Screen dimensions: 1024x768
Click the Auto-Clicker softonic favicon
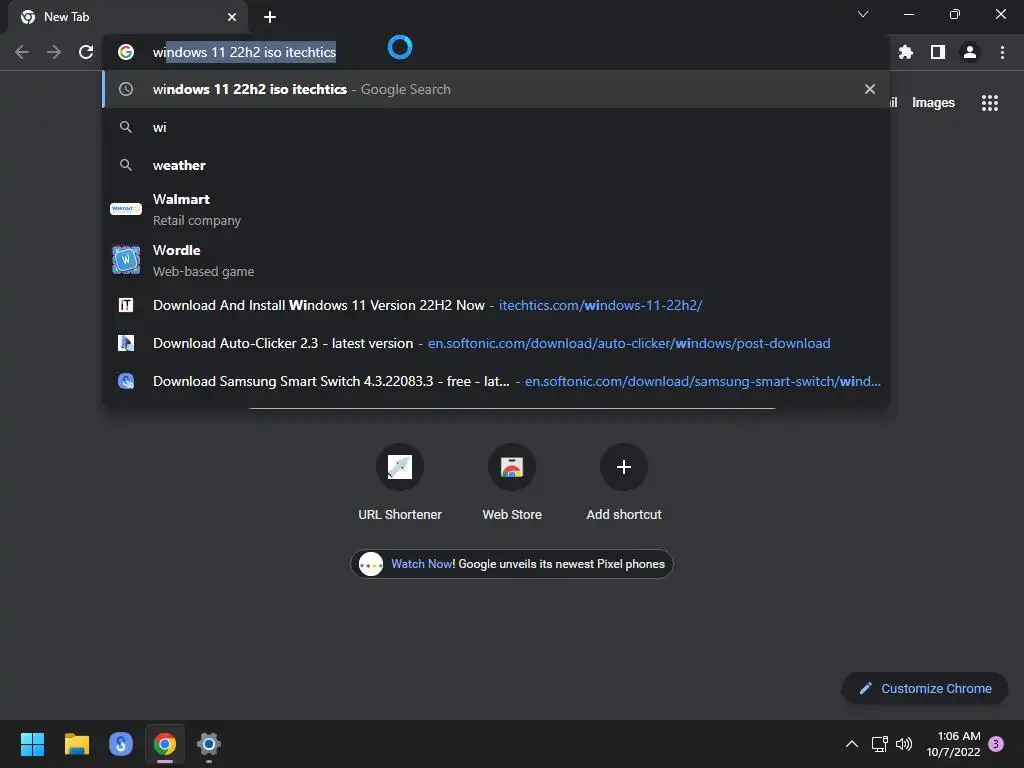[126, 343]
